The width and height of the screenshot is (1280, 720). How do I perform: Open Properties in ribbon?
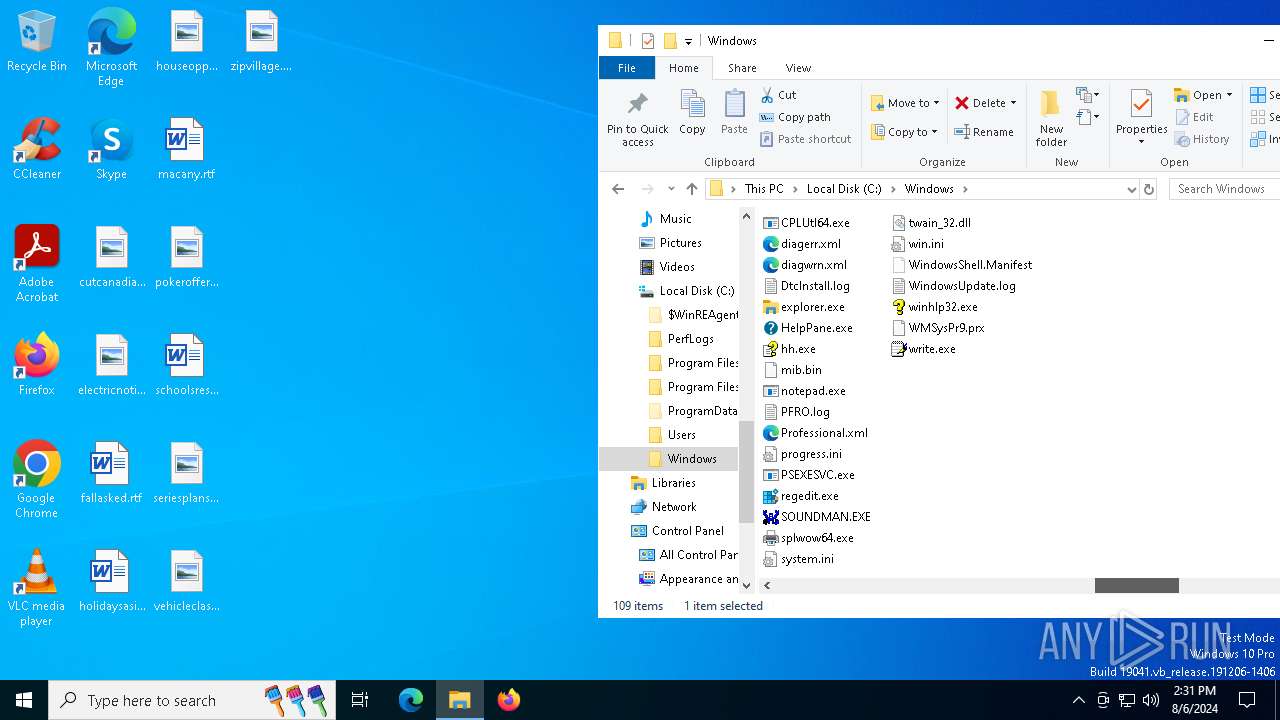(x=1141, y=117)
